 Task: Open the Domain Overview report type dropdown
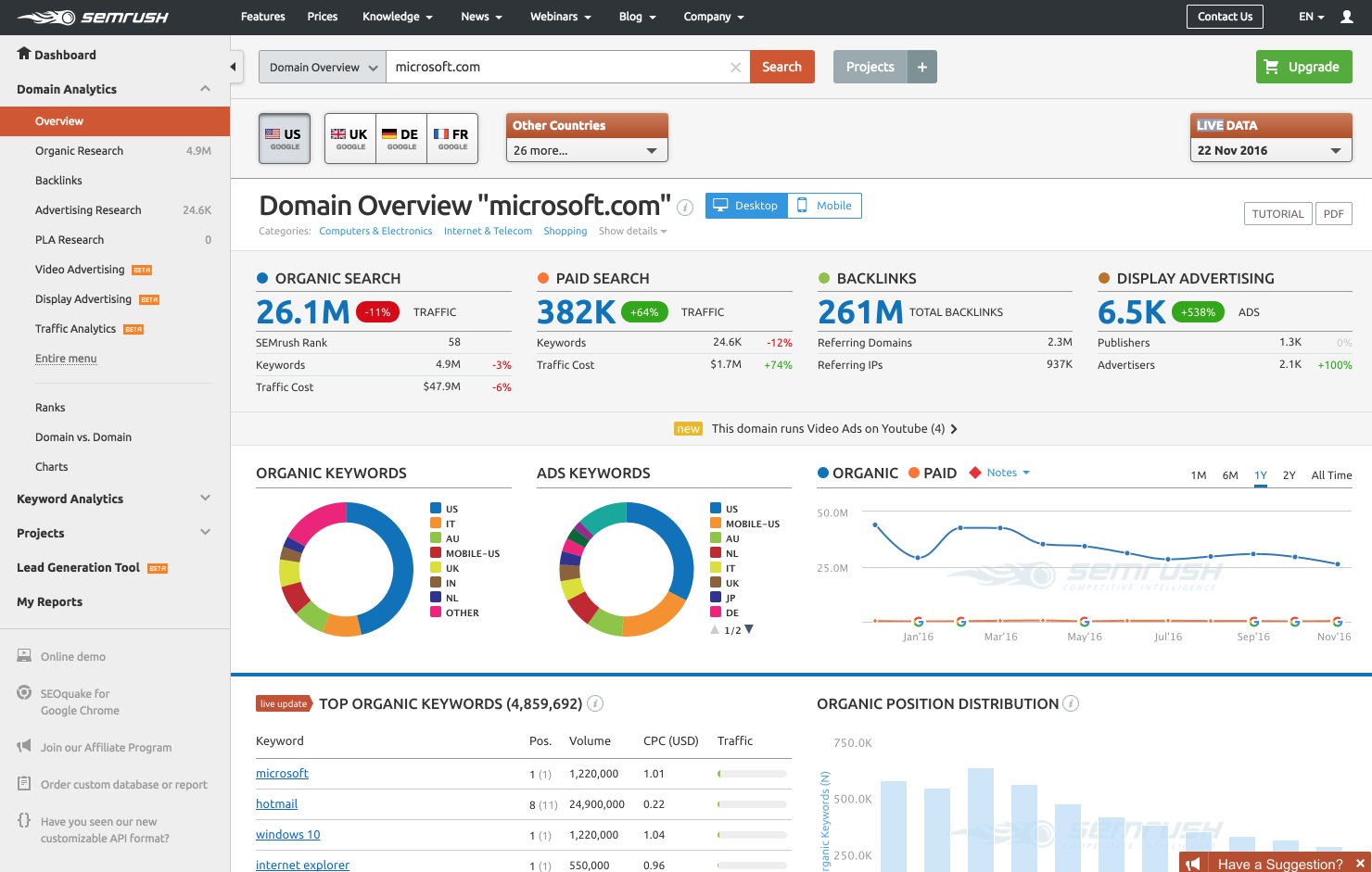tap(323, 67)
